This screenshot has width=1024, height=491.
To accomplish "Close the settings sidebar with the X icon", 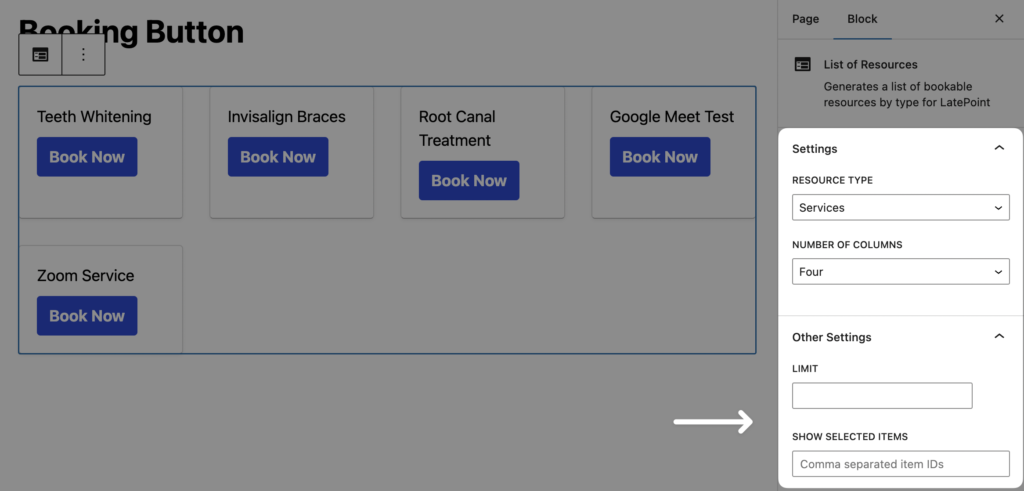I will (999, 19).
